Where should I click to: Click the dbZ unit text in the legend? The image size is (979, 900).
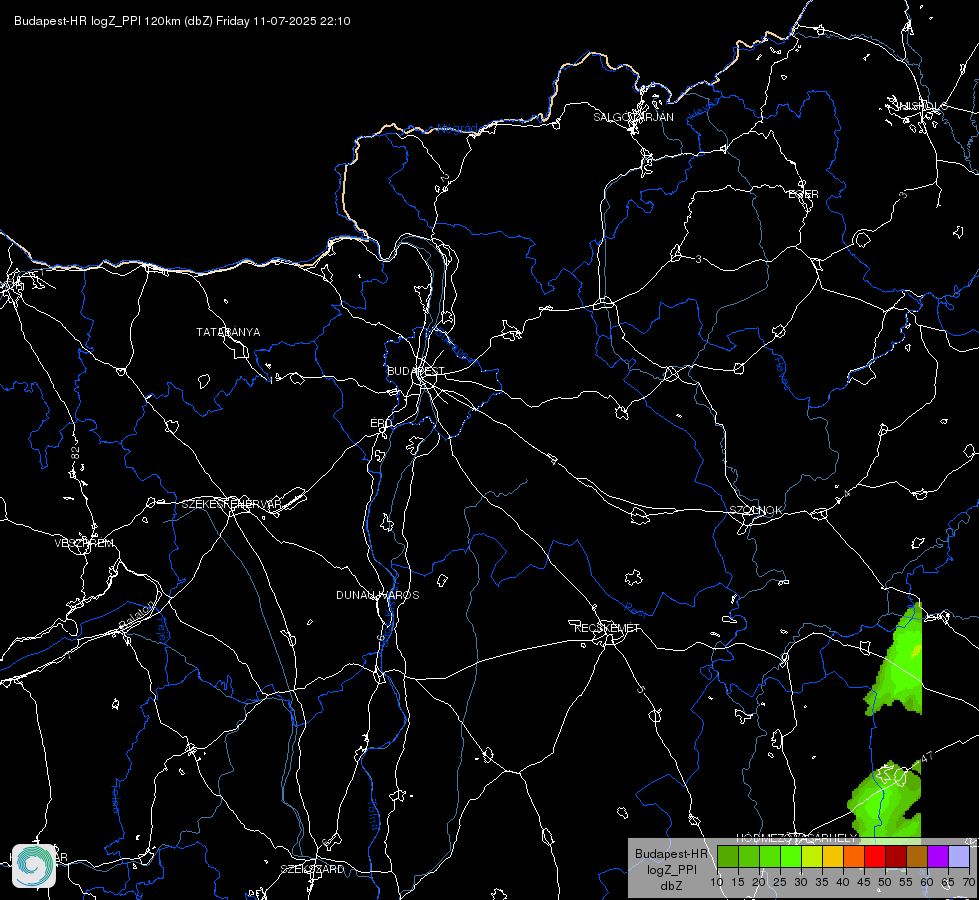pos(671,886)
